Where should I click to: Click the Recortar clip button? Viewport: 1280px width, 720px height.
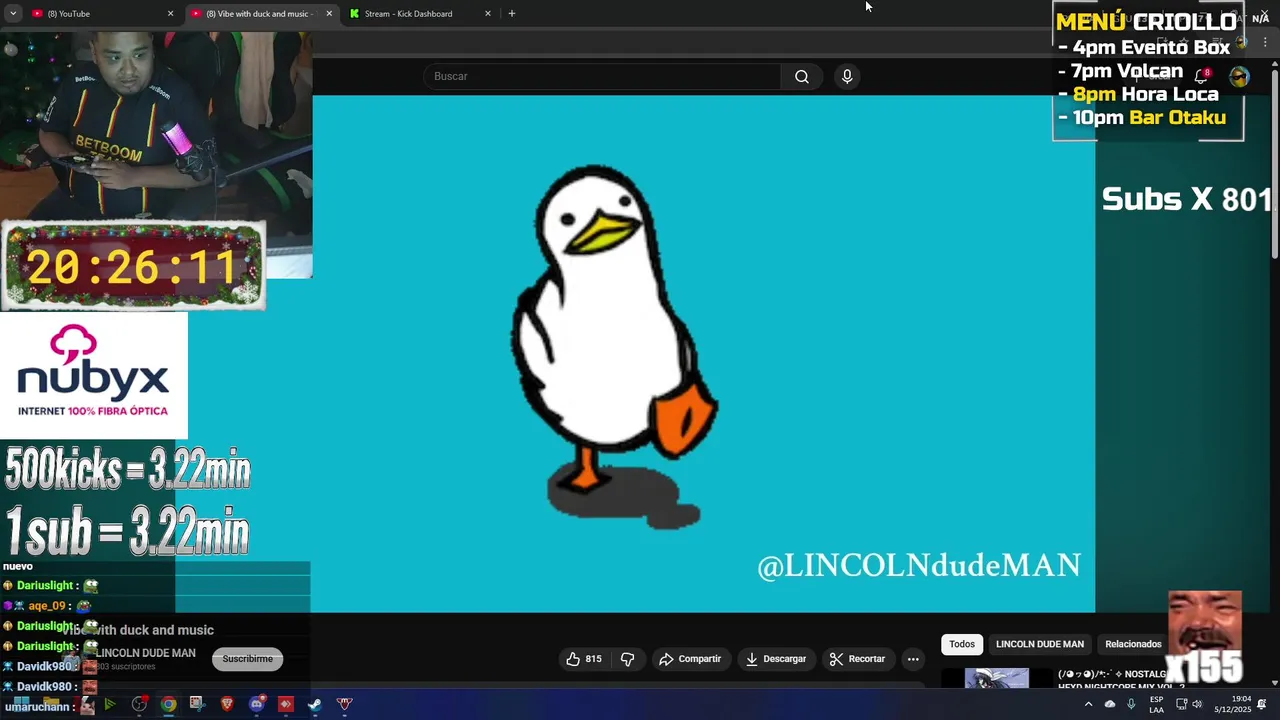[858, 659]
